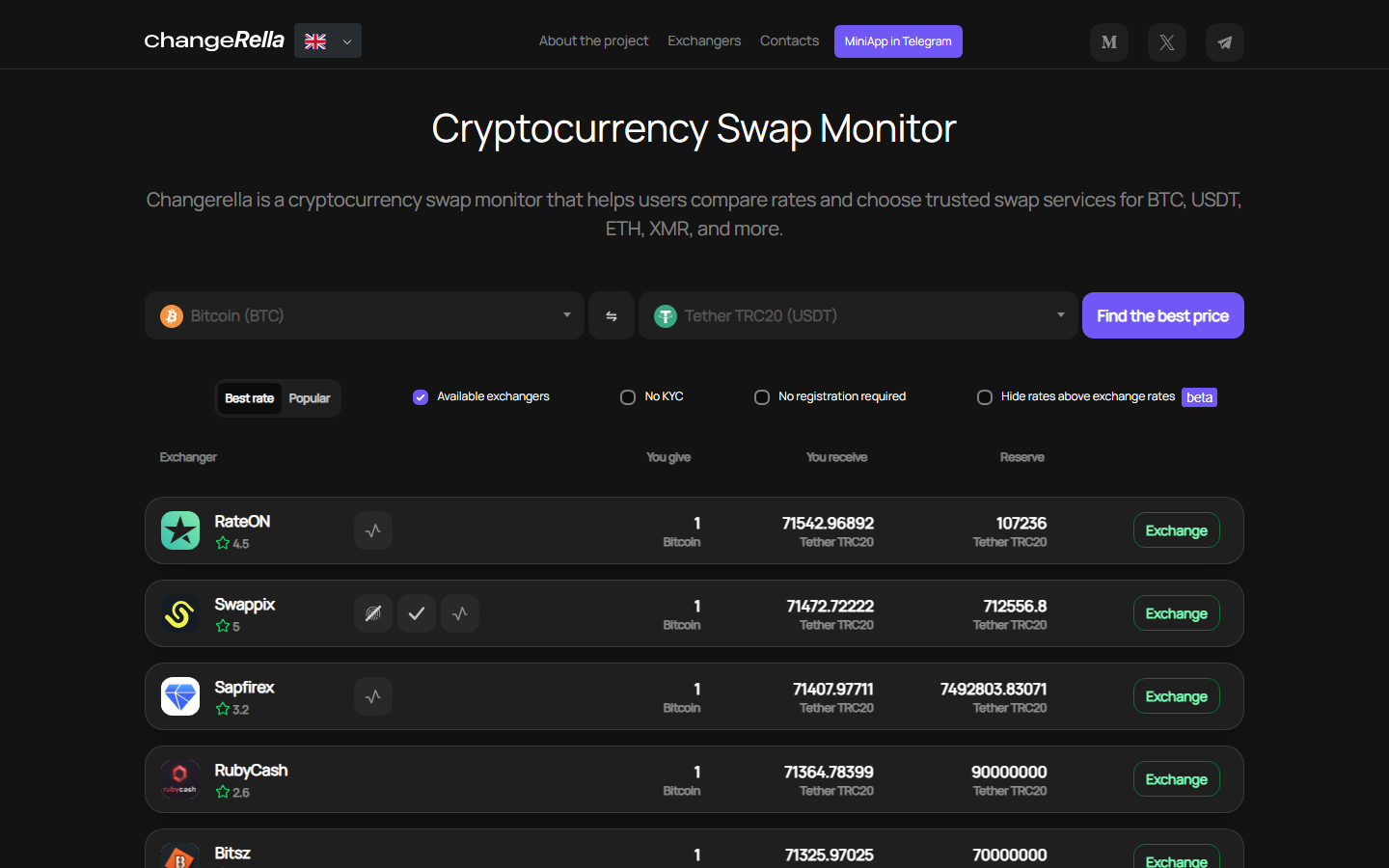Enable No registration required filter
Viewport: 1389px width, 868px height.
(762, 397)
